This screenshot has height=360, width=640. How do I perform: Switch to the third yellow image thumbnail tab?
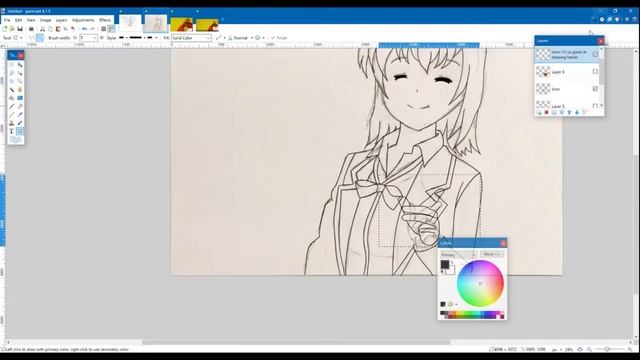pos(182,24)
